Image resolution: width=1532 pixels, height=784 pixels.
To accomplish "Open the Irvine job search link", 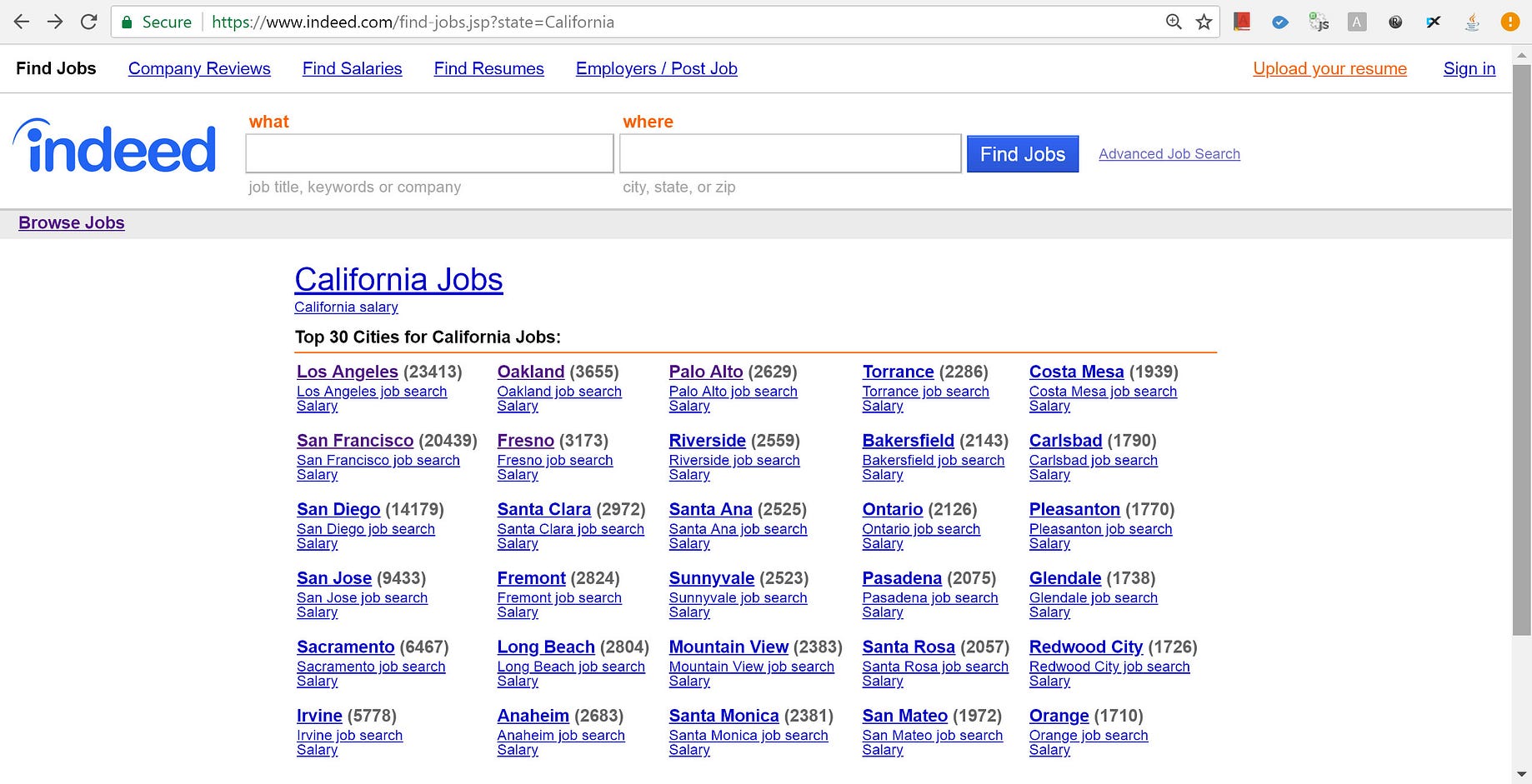I will tap(349, 736).
